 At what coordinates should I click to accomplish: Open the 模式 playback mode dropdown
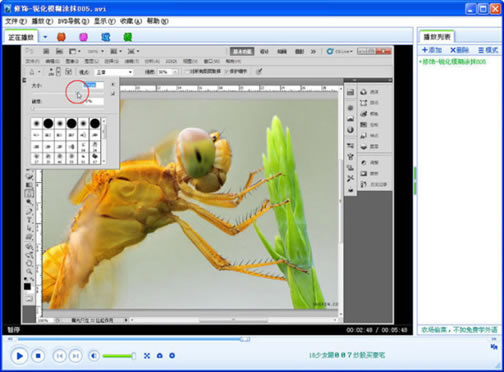(488, 50)
